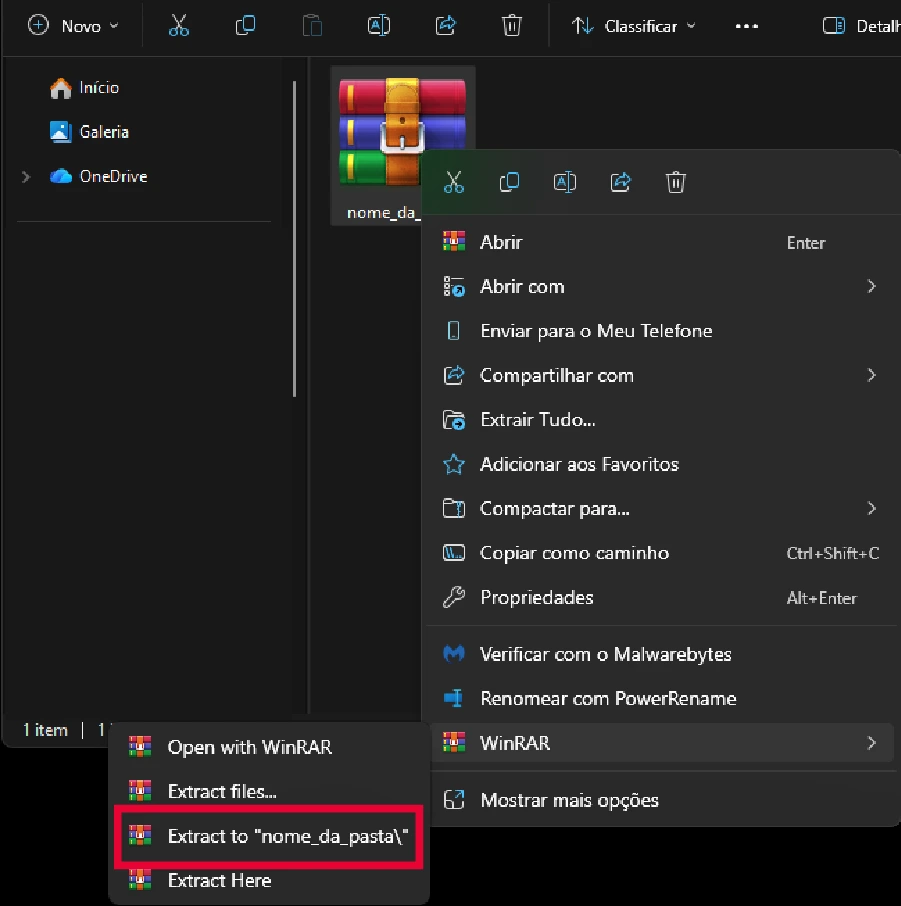This screenshot has height=906, width=901.
Task: Click the cut scissors icon in top toolbar
Action: coord(179,26)
